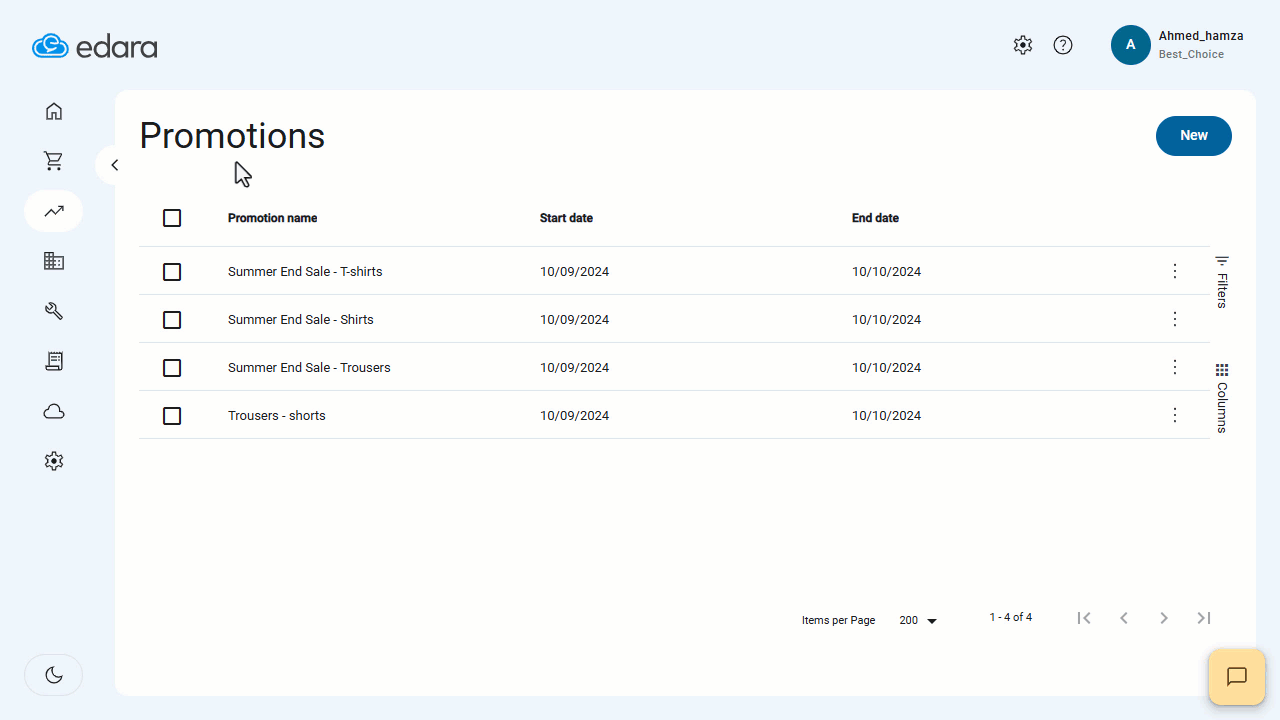1280x720 pixels.
Task: Open the gear settings sidebar icon
Action: tap(54, 461)
